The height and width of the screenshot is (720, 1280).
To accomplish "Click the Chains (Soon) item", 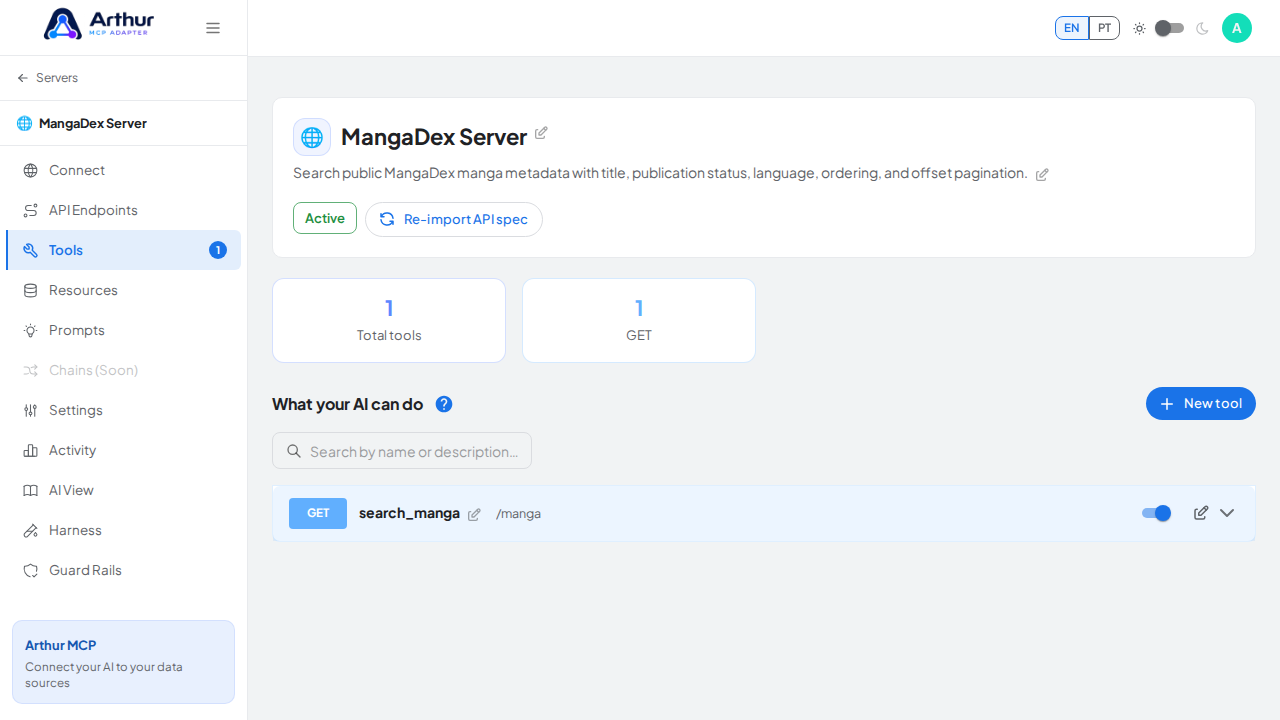I will tap(123, 370).
